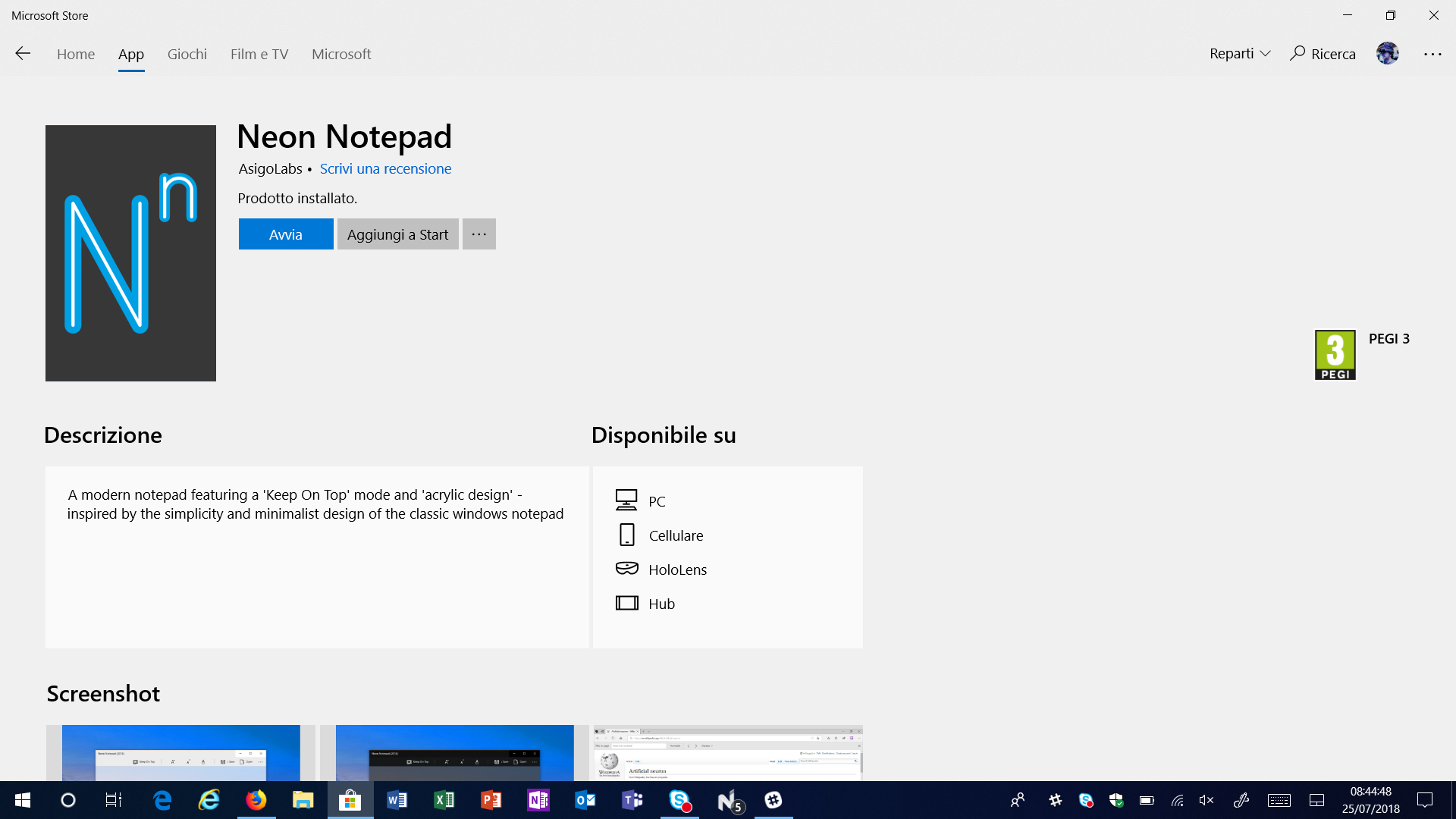Open File Explorer from taskbar

[x=303, y=800]
